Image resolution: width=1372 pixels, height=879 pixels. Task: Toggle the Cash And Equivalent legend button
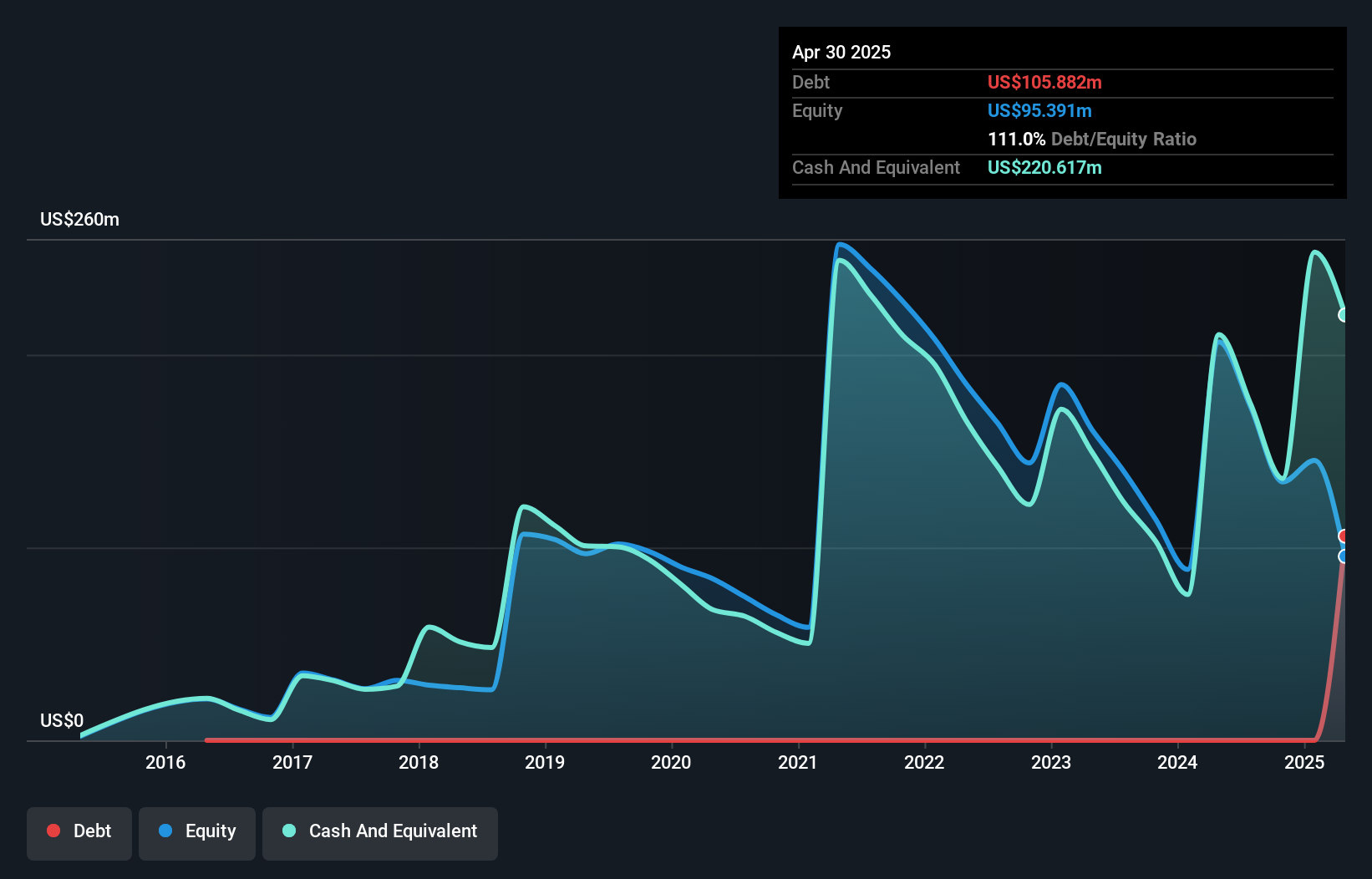click(x=380, y=833)
